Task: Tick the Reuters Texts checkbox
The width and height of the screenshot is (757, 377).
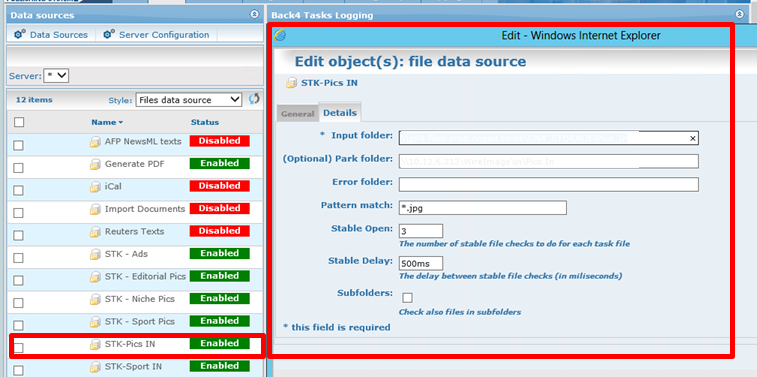Action: click(18, 236)
